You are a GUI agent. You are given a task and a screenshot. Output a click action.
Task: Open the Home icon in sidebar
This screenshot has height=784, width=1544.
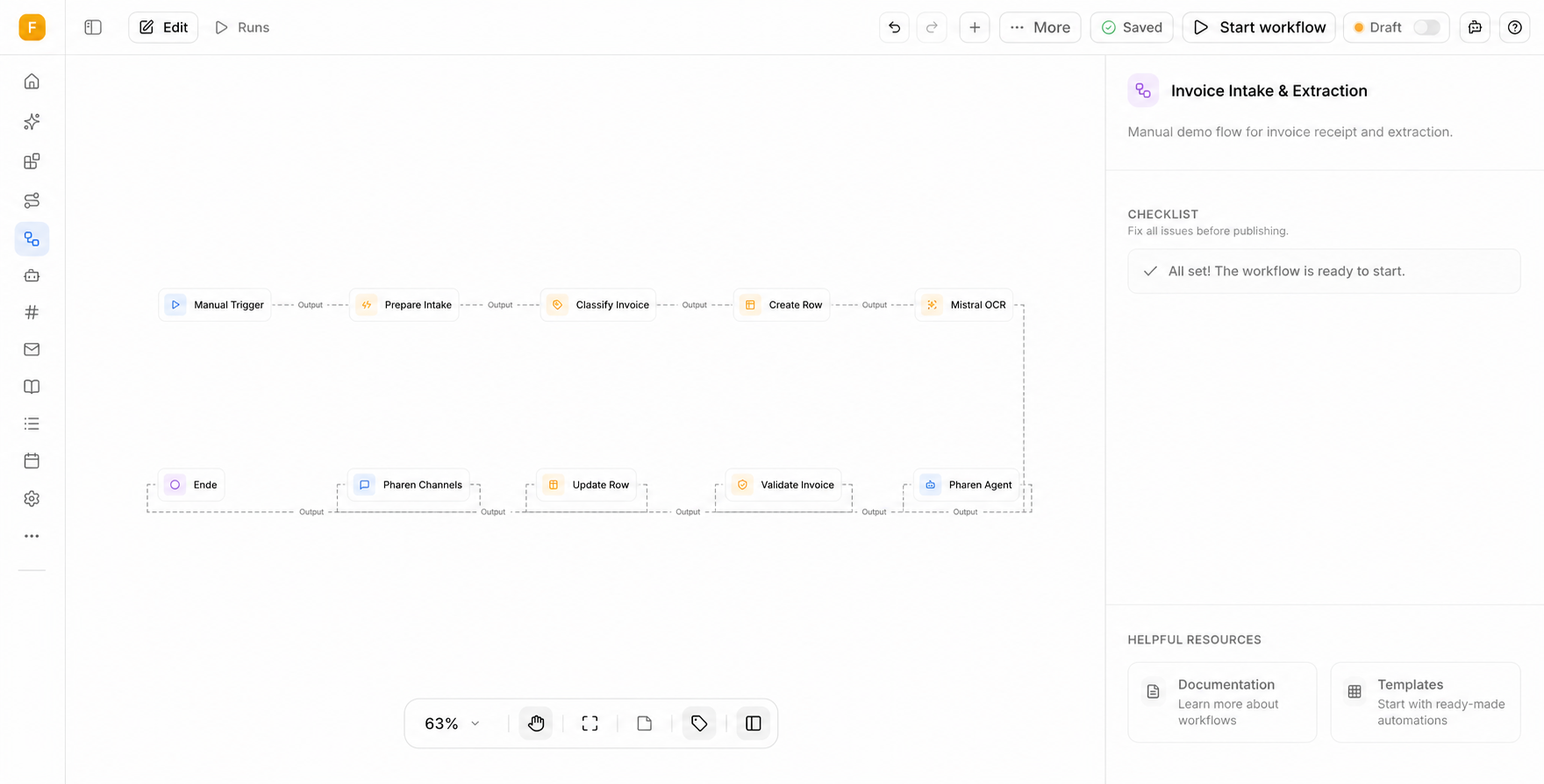point(32,82)
